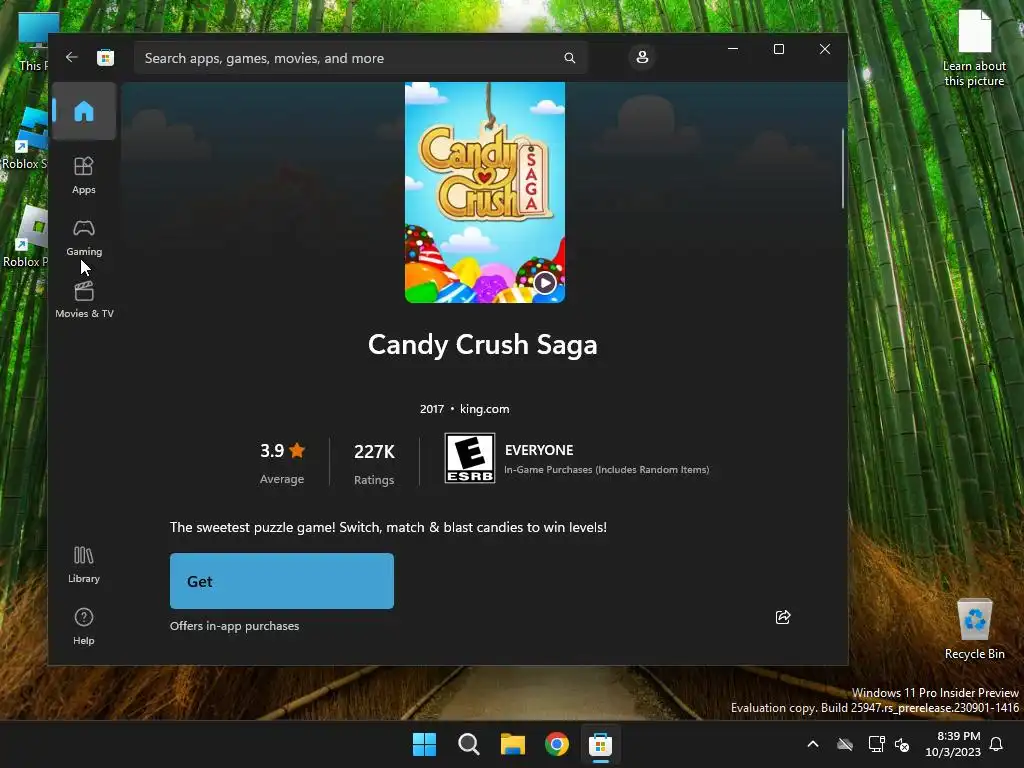Click the ESRB Everyone rating badge
The width and height of the screenshot is (1024, 768).
point(470,458)
